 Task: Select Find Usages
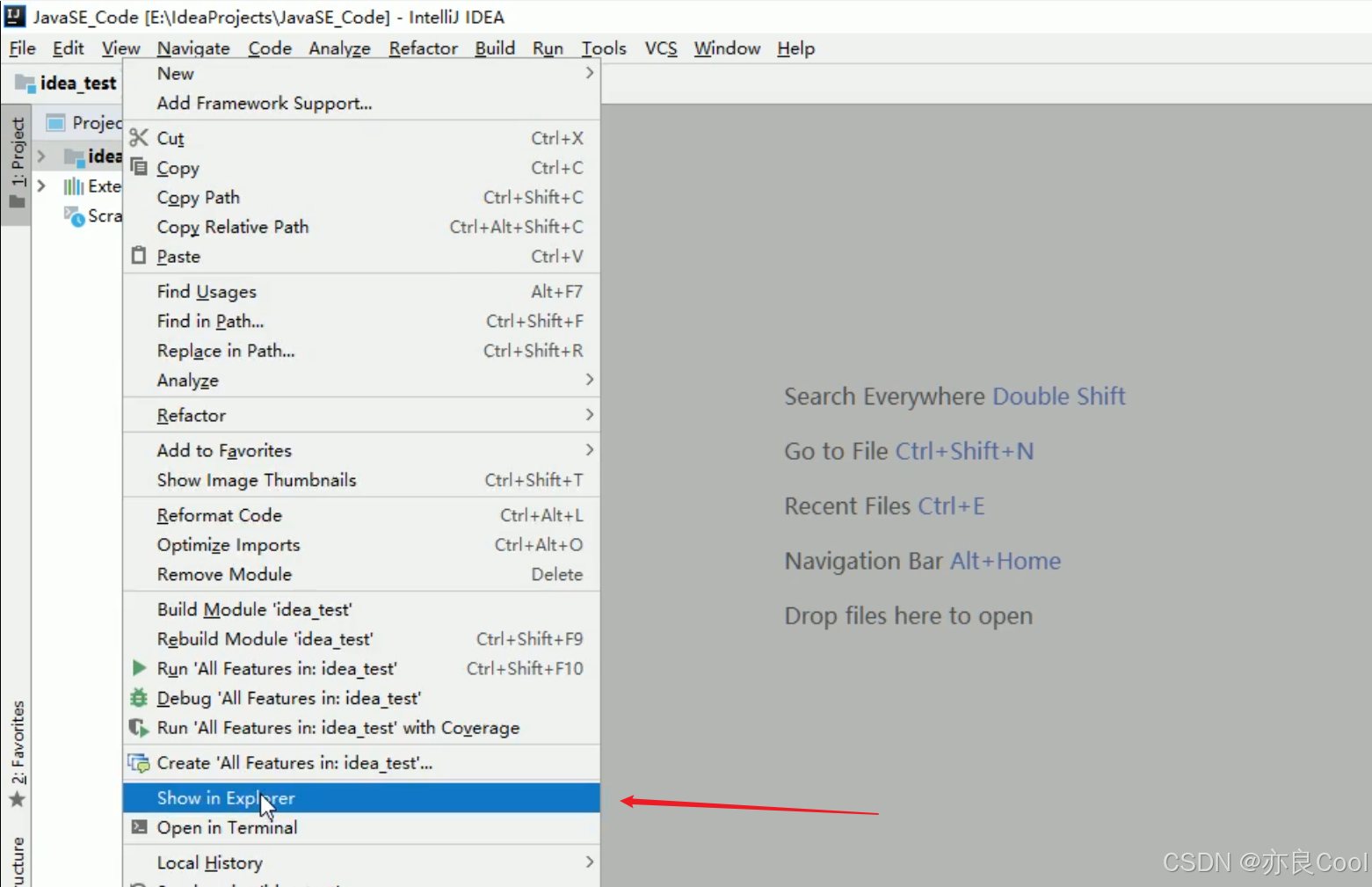click(x=361, y=291)
